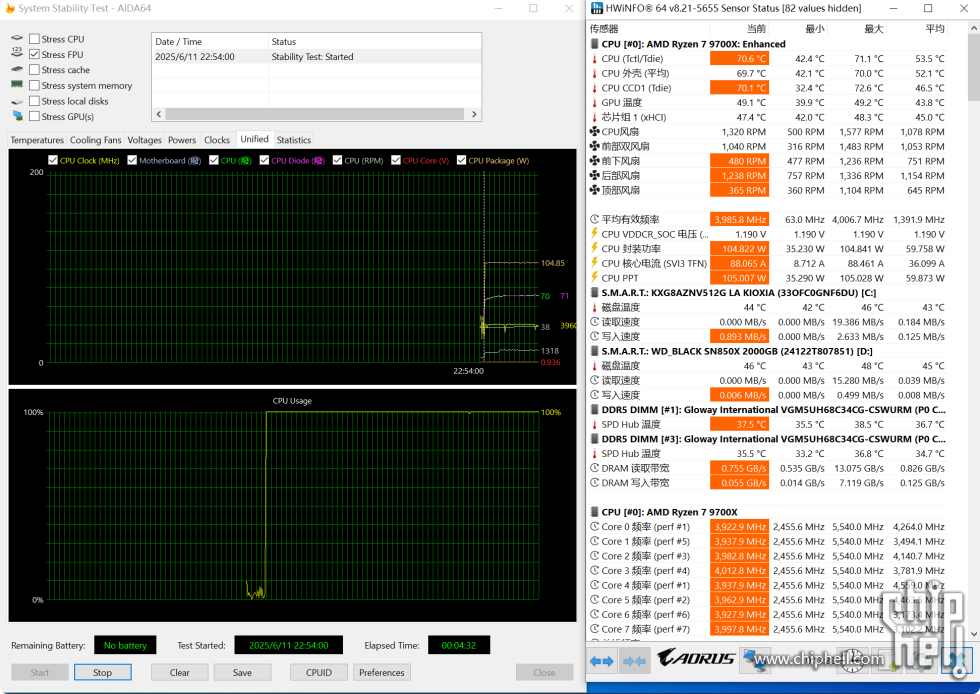Click the memory icon beside DDR5 DIMM [#1]
This screenshot has height=694, width=980.
(594, 410)
